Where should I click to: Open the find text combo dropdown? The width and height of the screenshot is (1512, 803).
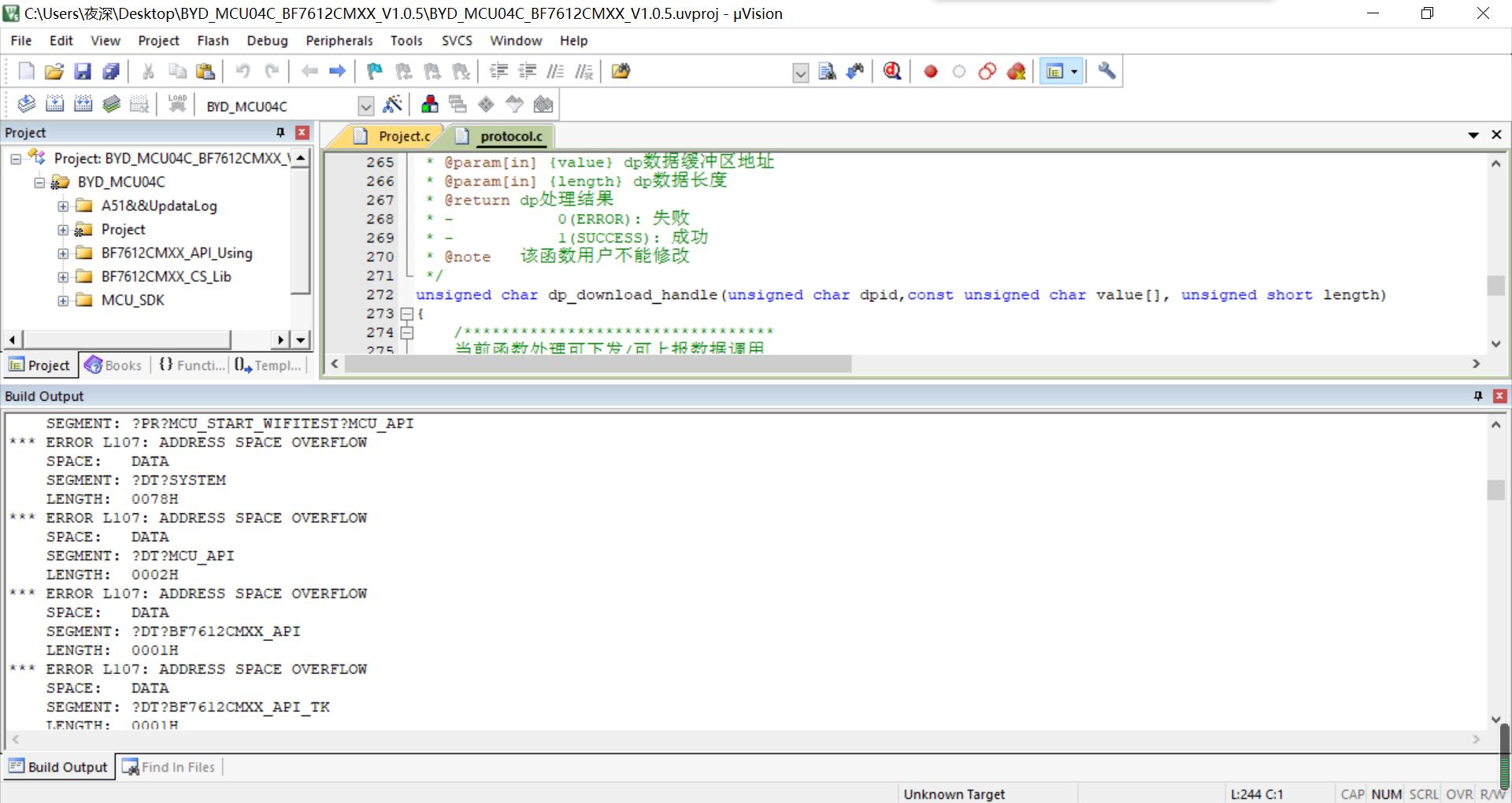point(800,73)
